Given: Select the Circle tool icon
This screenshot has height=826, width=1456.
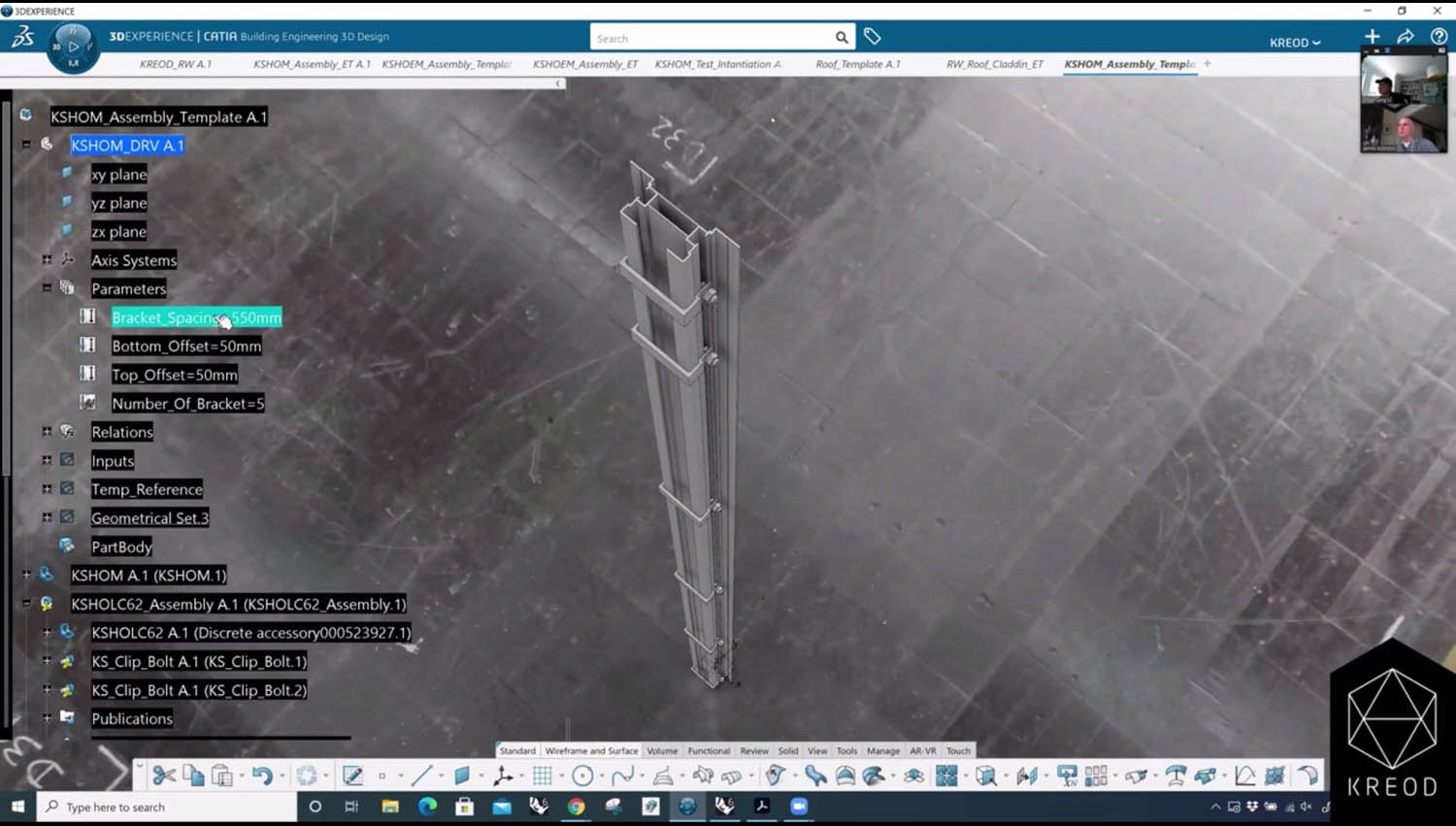Looking at the screenshot, I should (582, 776).
